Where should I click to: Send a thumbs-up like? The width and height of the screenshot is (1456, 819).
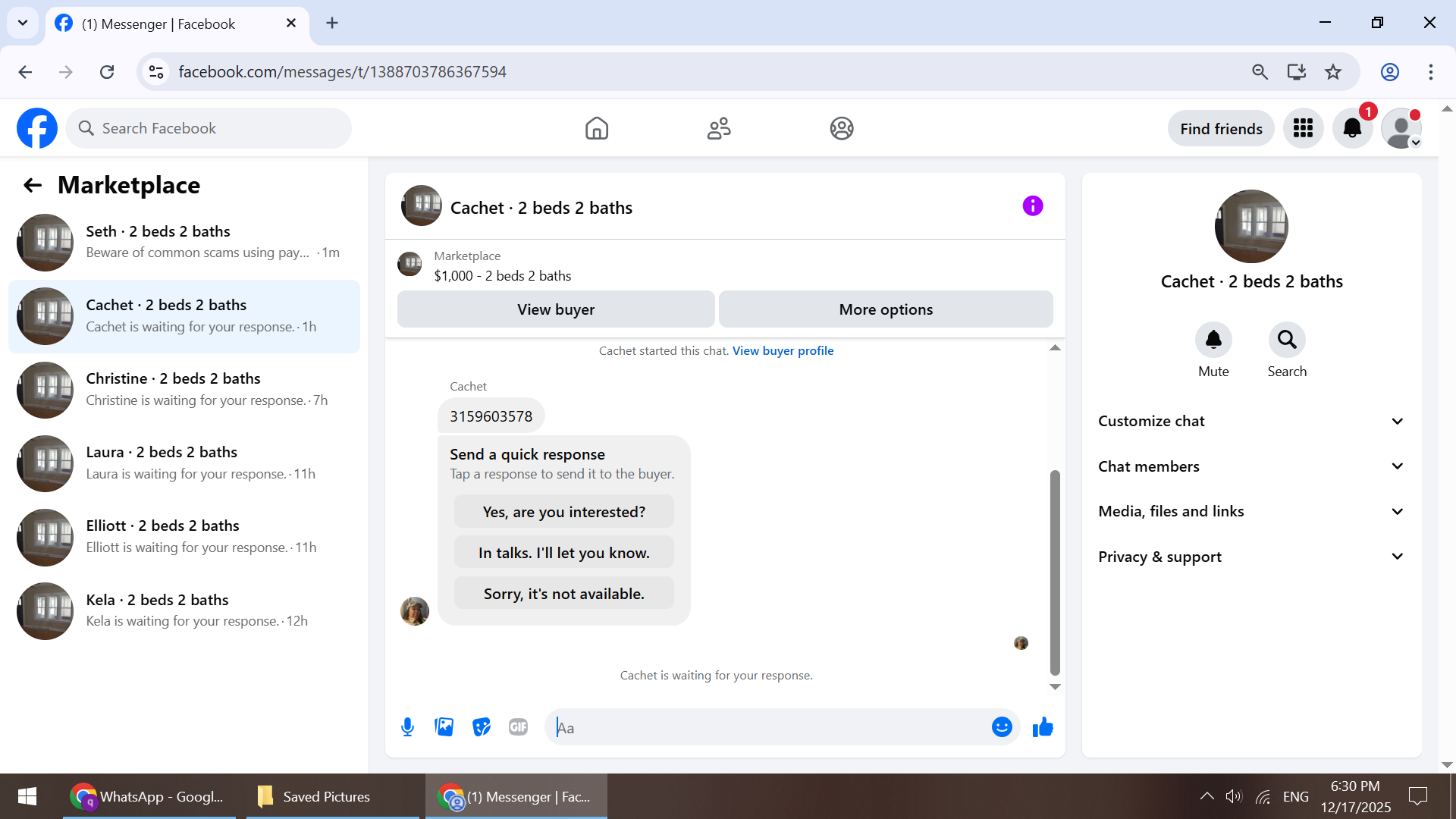1043,727
